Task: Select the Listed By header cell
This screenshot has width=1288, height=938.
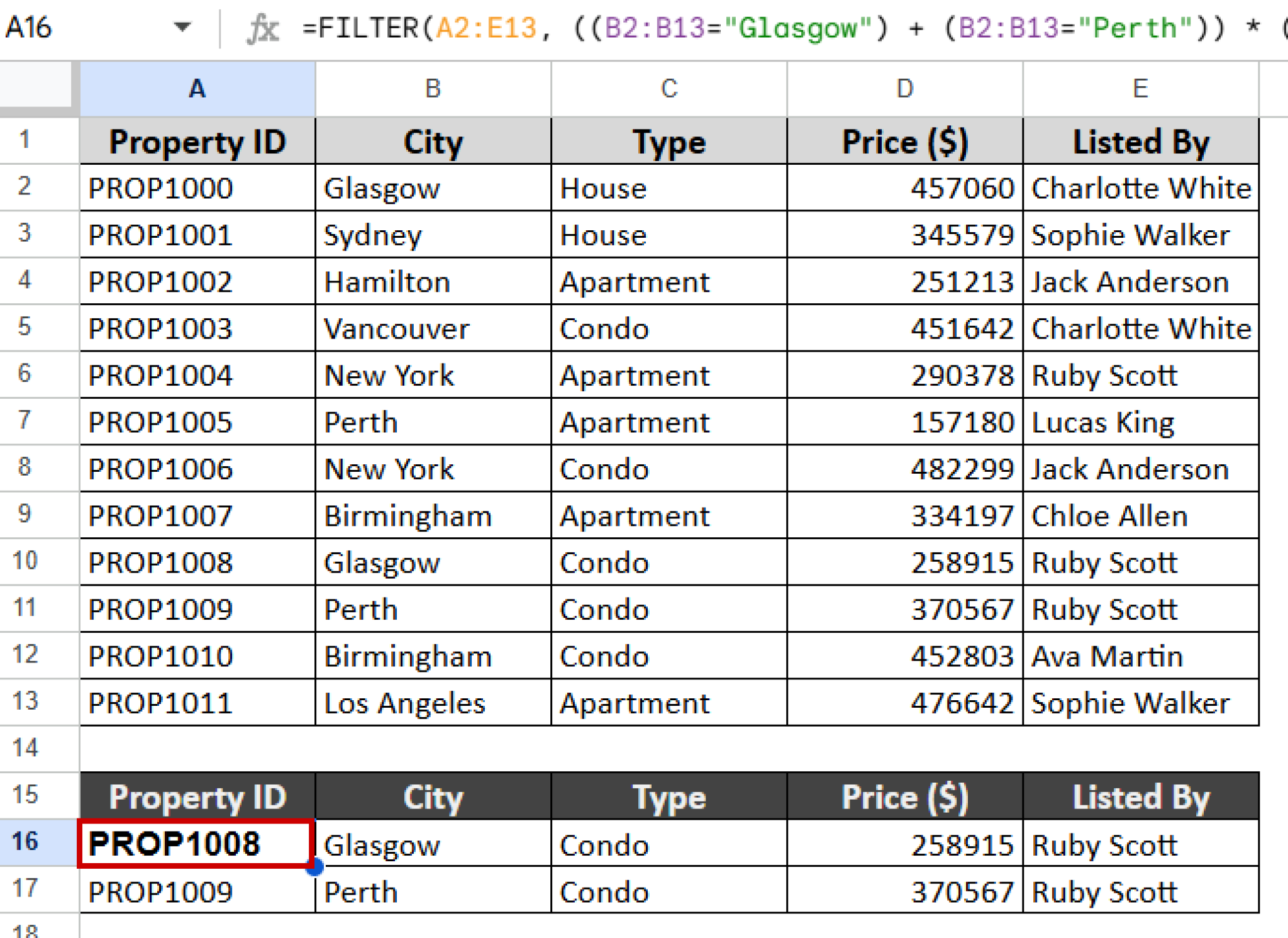Action: [1140, 141]
